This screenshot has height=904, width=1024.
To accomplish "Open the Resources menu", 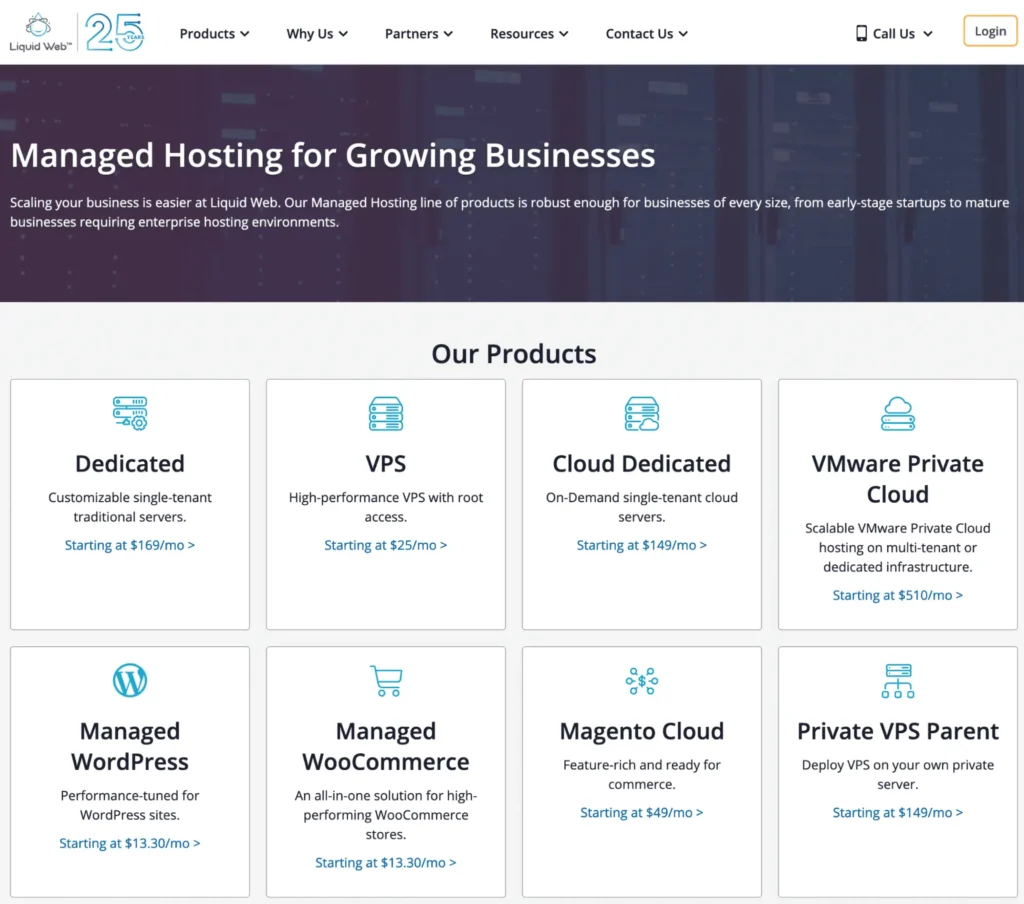I will (x=529, y=34).
